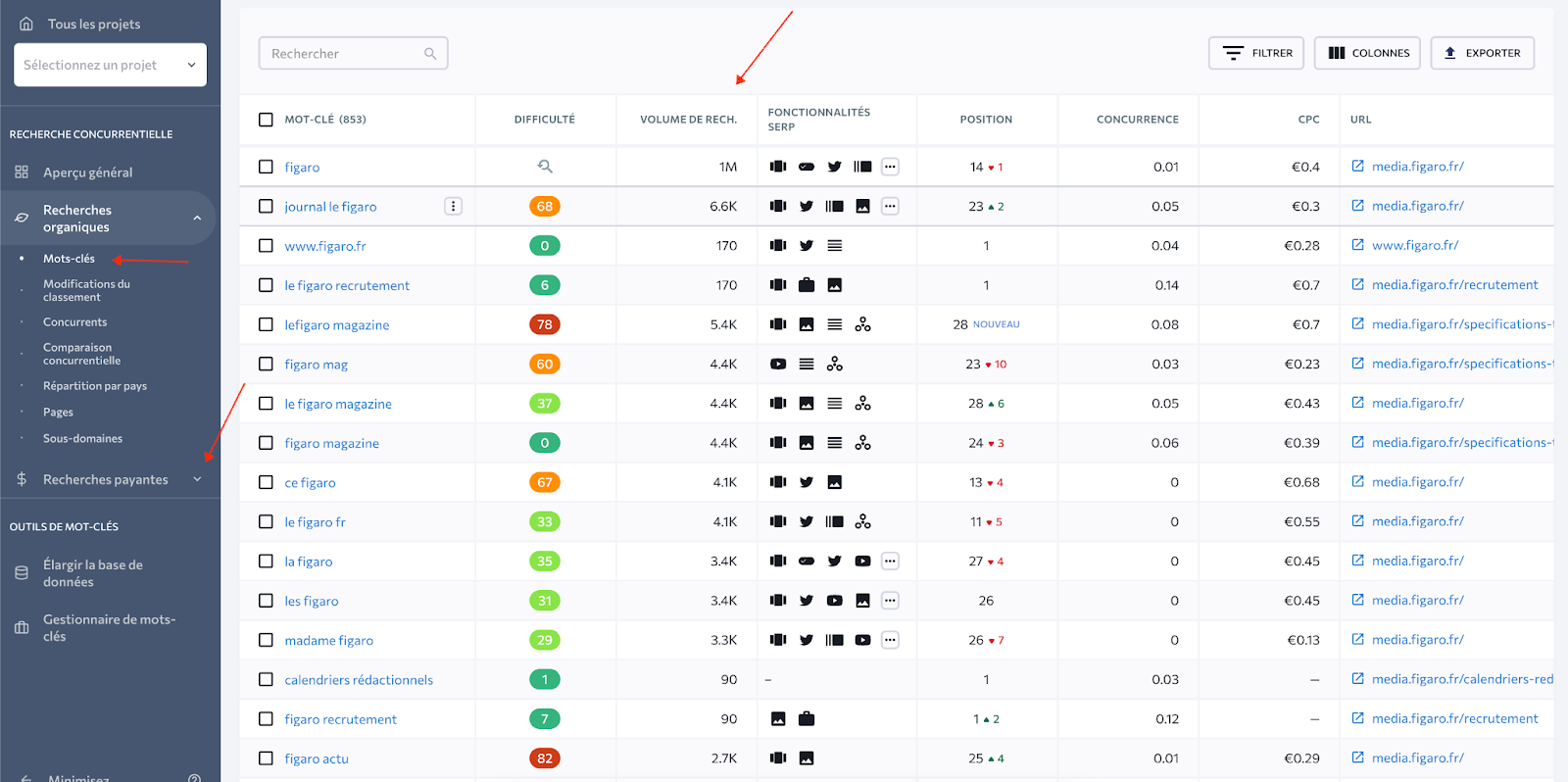Click into the Rechercher search field
This screenshot has width=1568, height=782.
[353, 53]
